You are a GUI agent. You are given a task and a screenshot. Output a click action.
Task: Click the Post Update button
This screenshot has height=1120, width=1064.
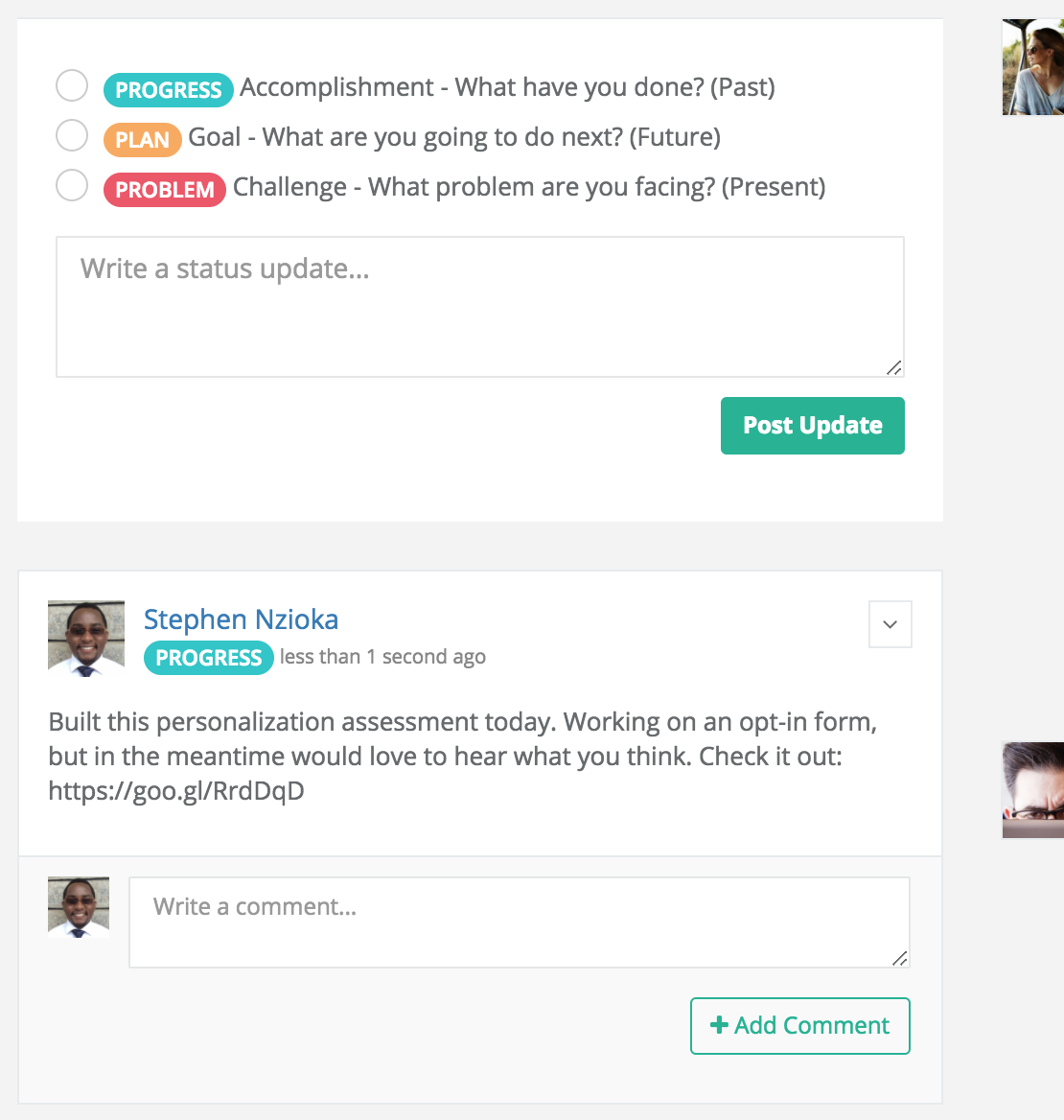tap(813, 426)
